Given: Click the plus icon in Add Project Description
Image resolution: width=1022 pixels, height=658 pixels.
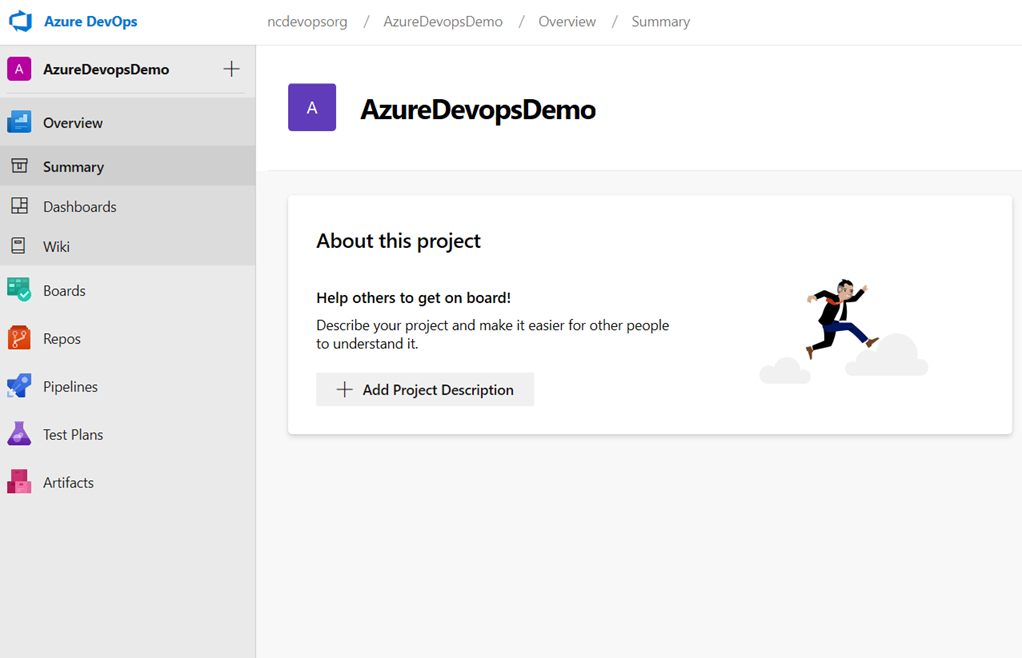Looking at the screenshot, I should (344, 390).
